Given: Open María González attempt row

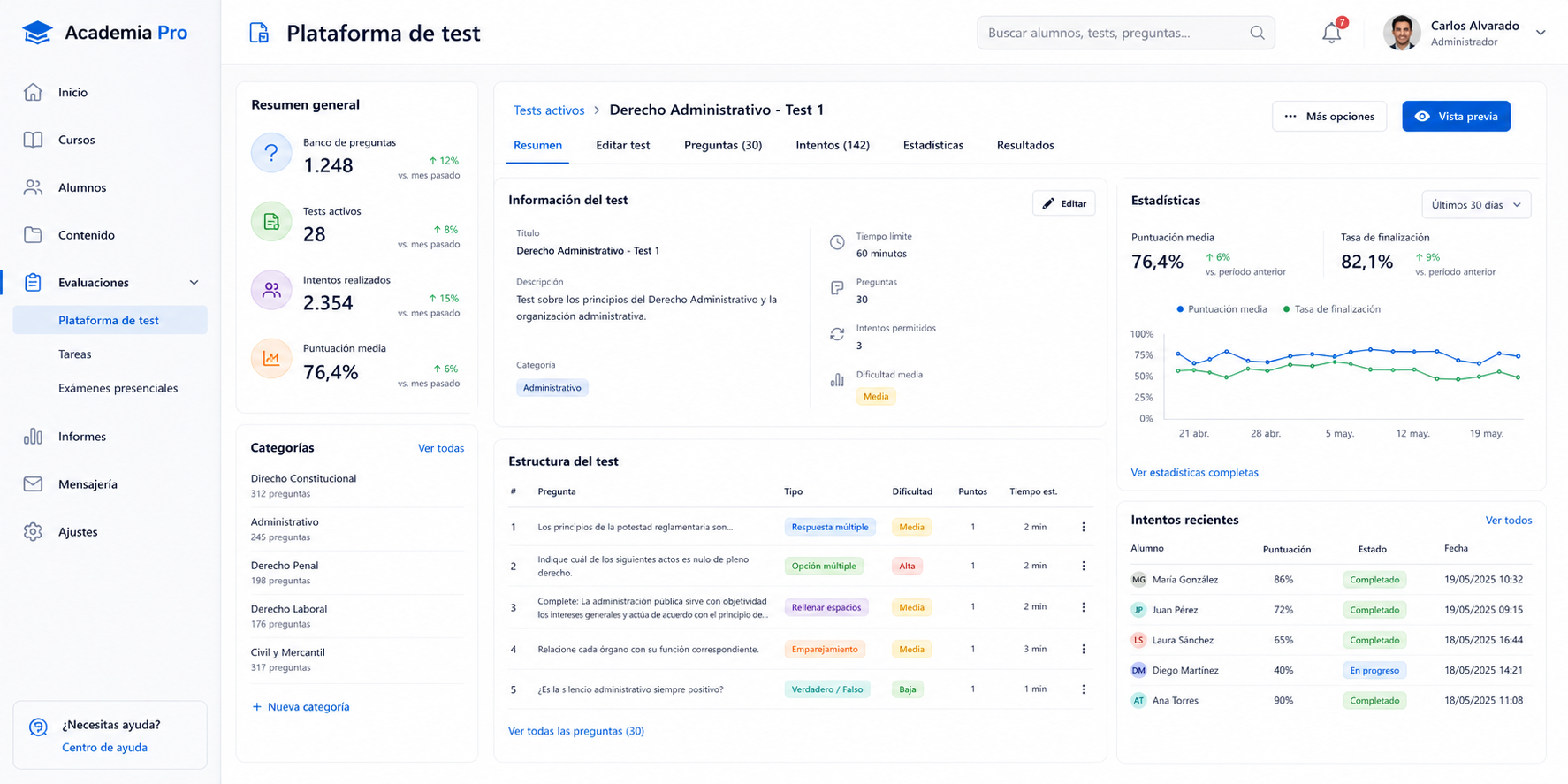Looking at the screenshot, I should tap(1331, 580).
